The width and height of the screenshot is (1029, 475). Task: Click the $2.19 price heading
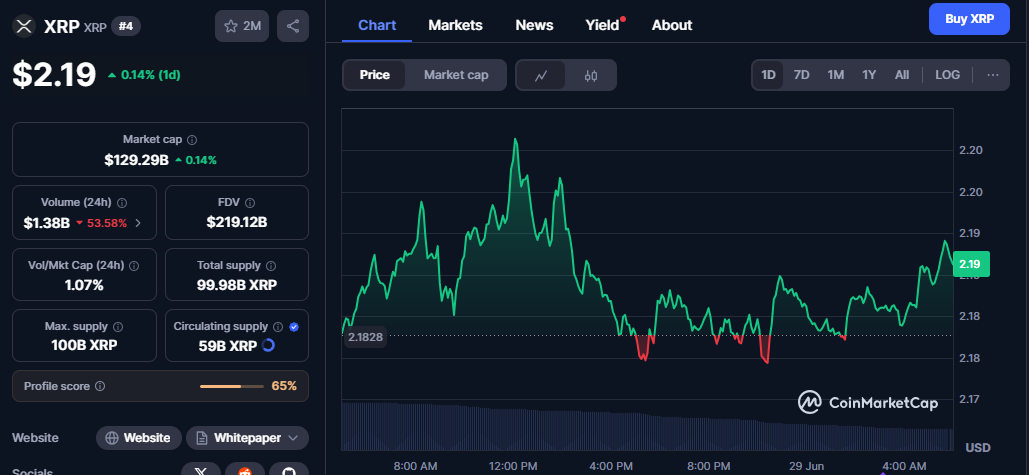pyautogui.click(x=54, y=75)
